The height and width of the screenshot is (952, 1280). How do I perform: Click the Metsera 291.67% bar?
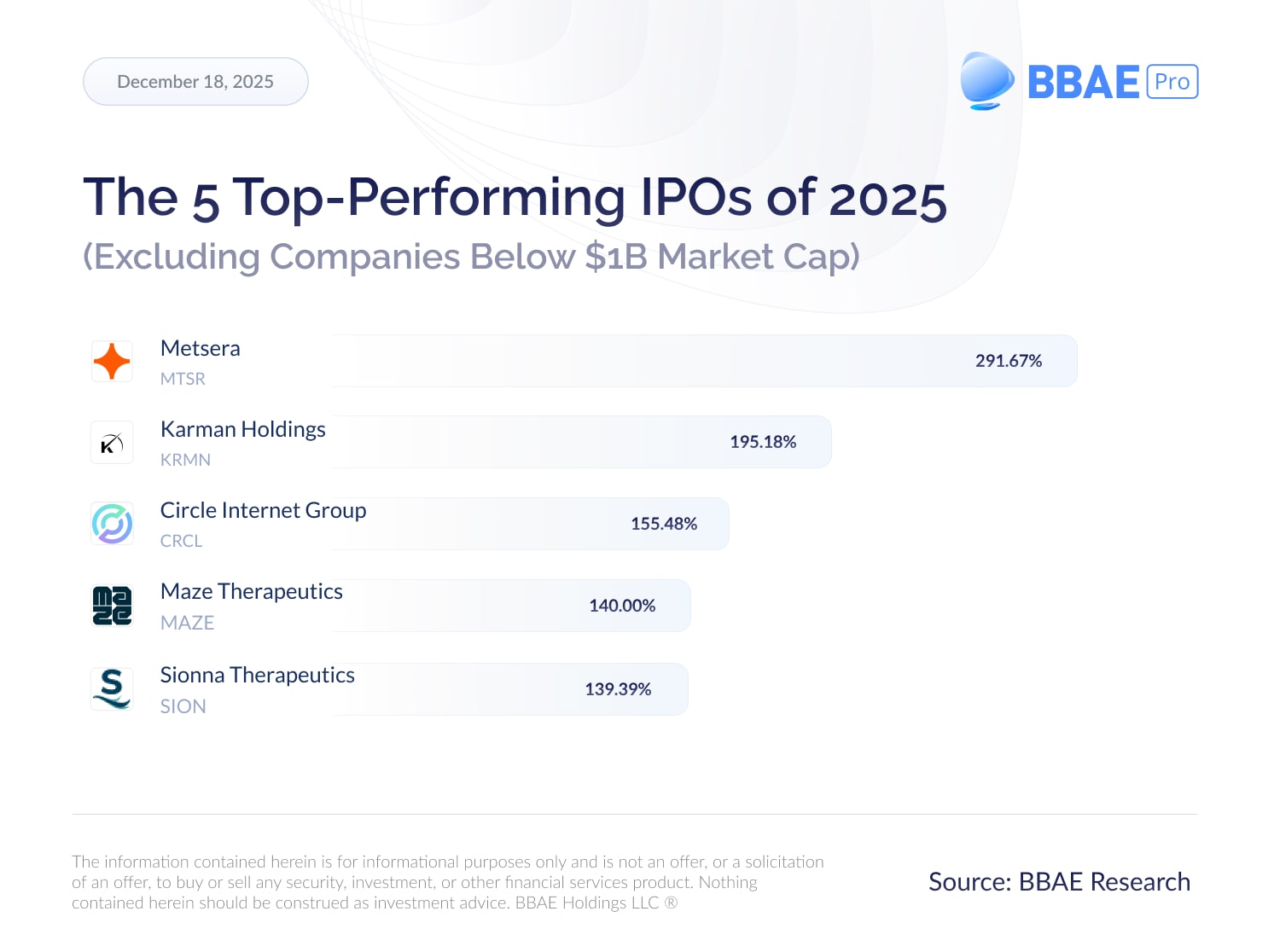(704, 361)
